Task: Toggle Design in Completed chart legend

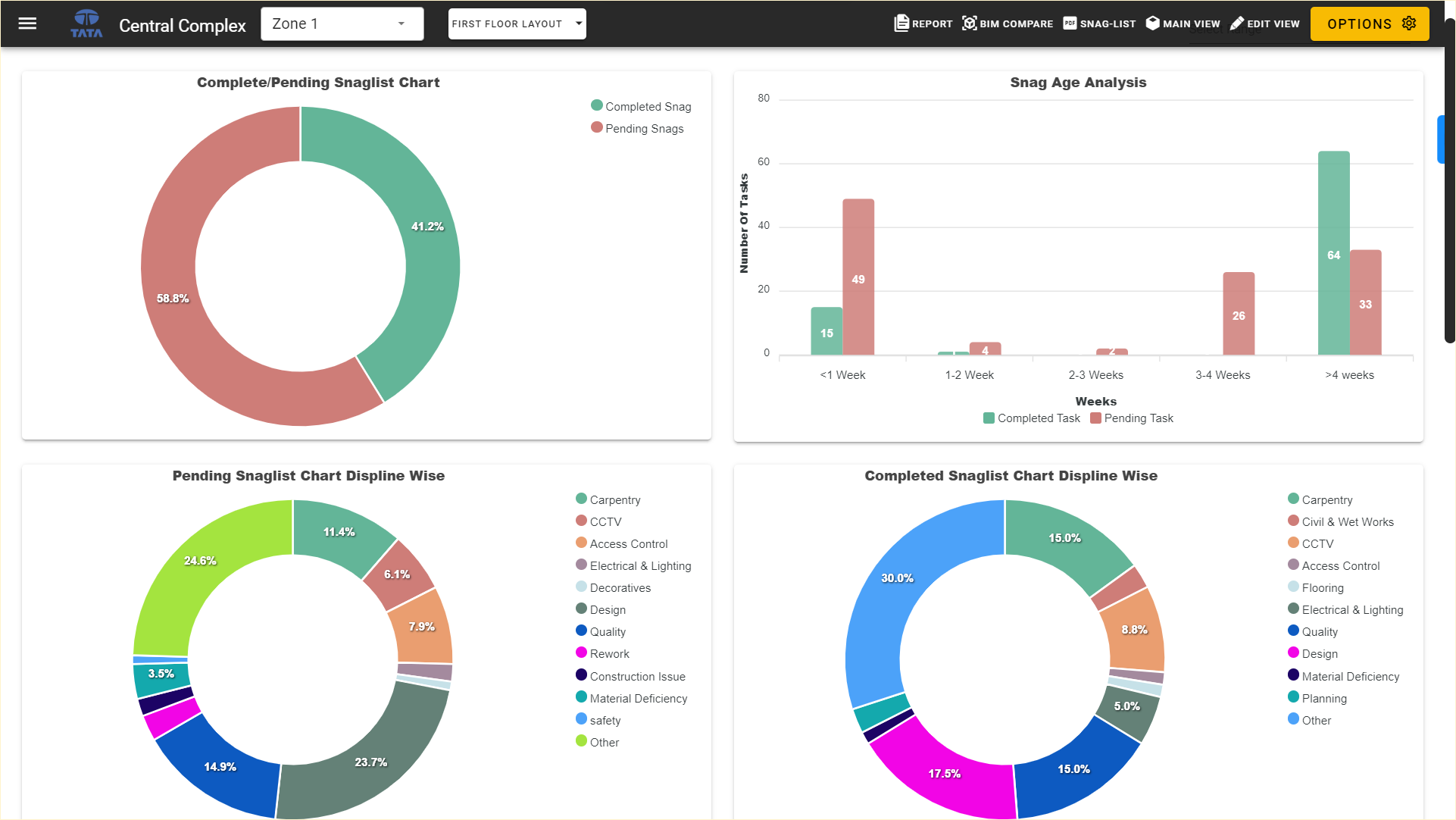Action: coord(1313,653)
